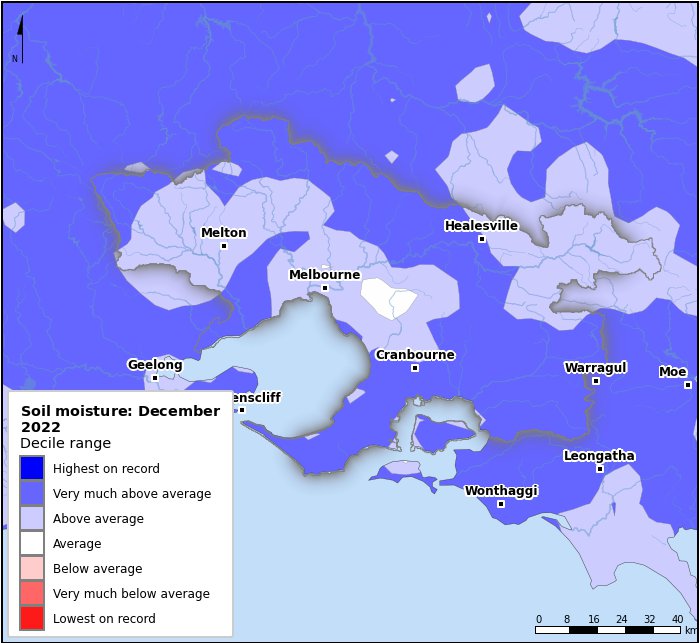Viewport: 700px width, 643px height.
Task: Click the Queenscliff town marker
Action: click(x=242, y=410)
